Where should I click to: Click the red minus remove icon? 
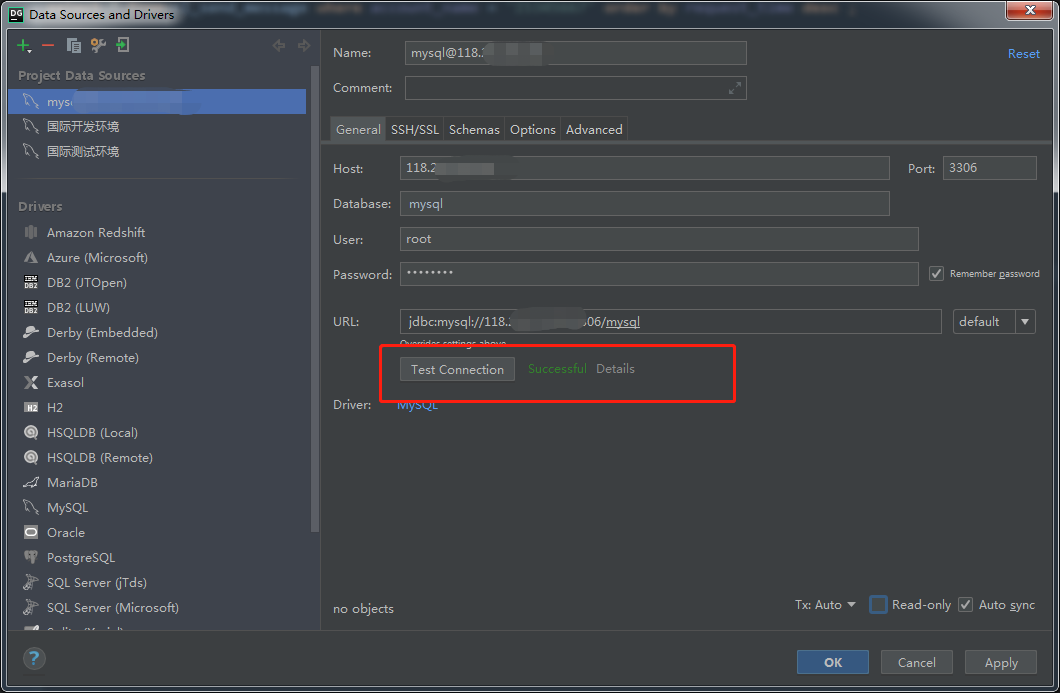coord(48,45)
